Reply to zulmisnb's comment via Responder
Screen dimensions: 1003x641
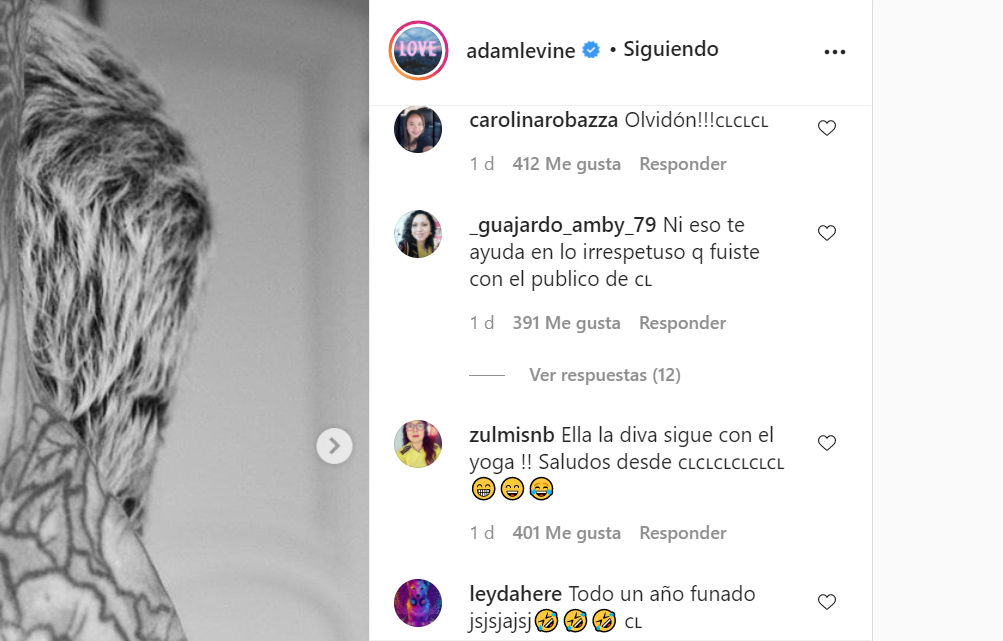tap(683, 533)
